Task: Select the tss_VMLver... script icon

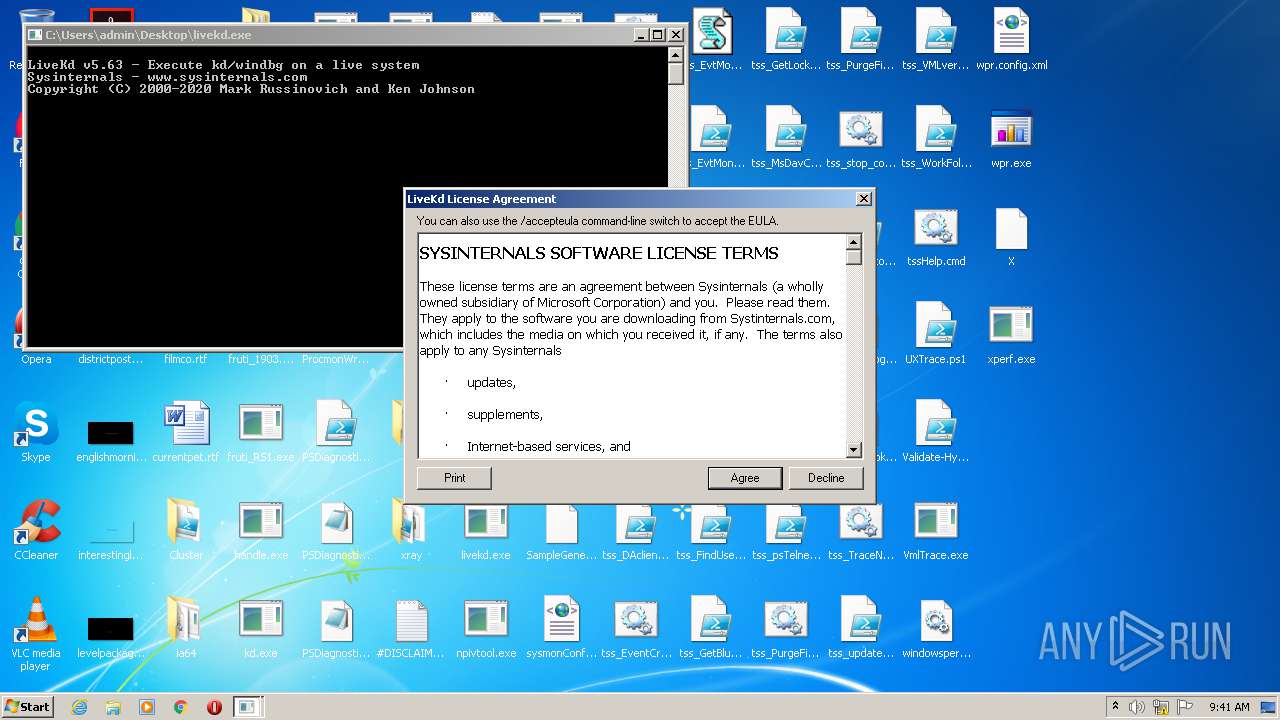Action: pos(936,41)
